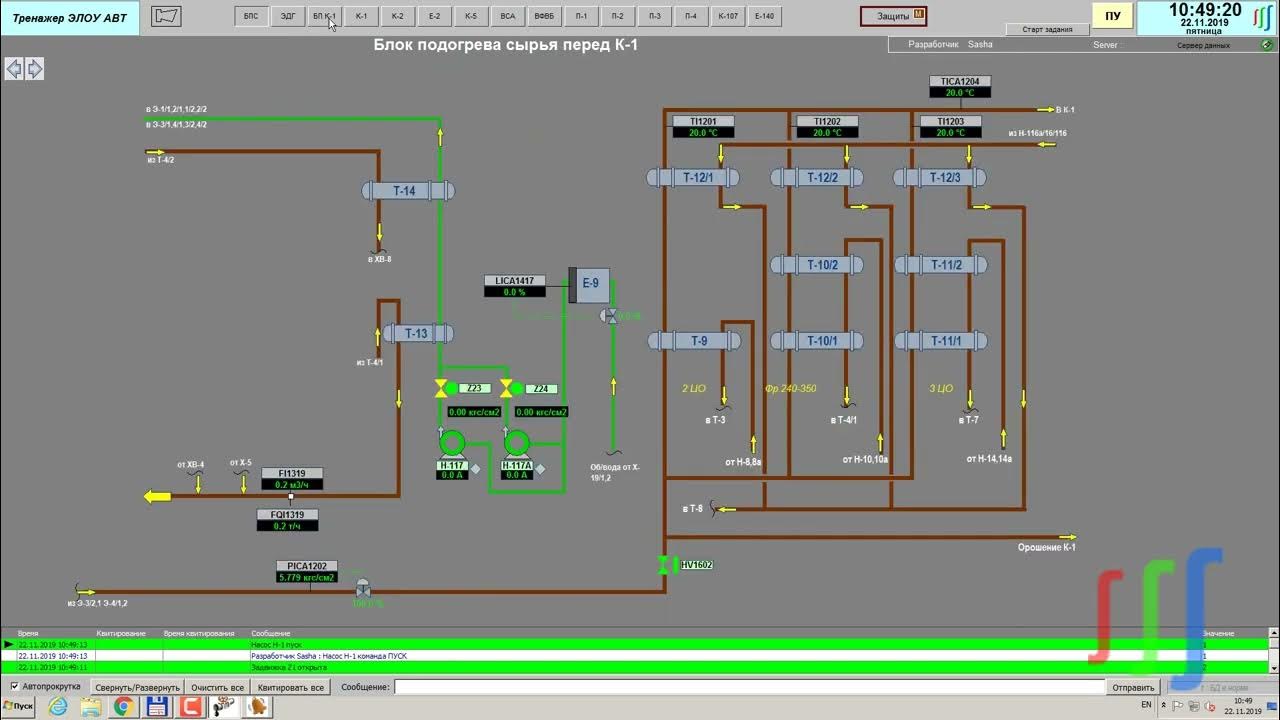1280x720 pixels.
Task: Open the Е-140 screen tab
Action: (x=764, y=16)
